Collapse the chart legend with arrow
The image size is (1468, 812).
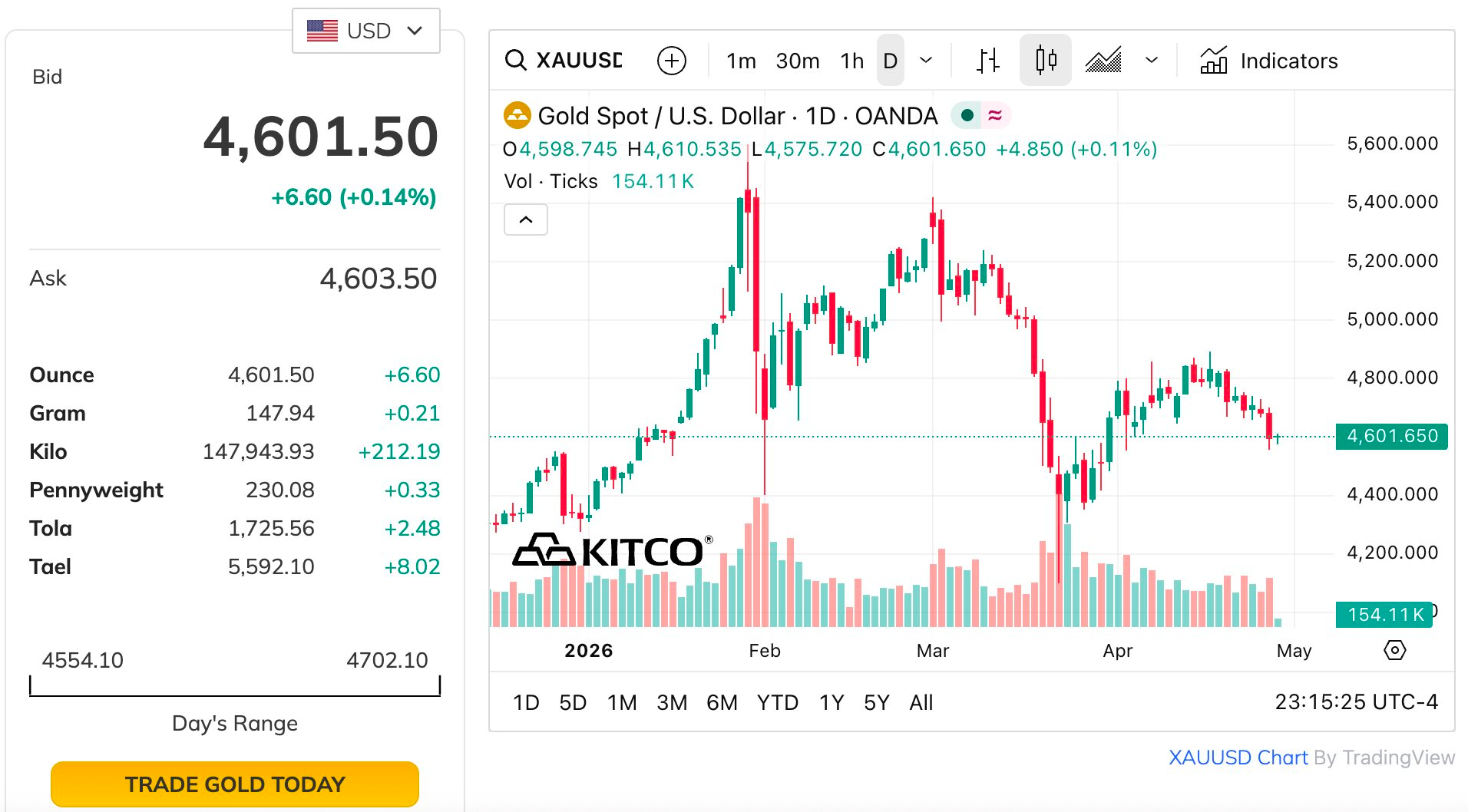[x=525, y=220]
